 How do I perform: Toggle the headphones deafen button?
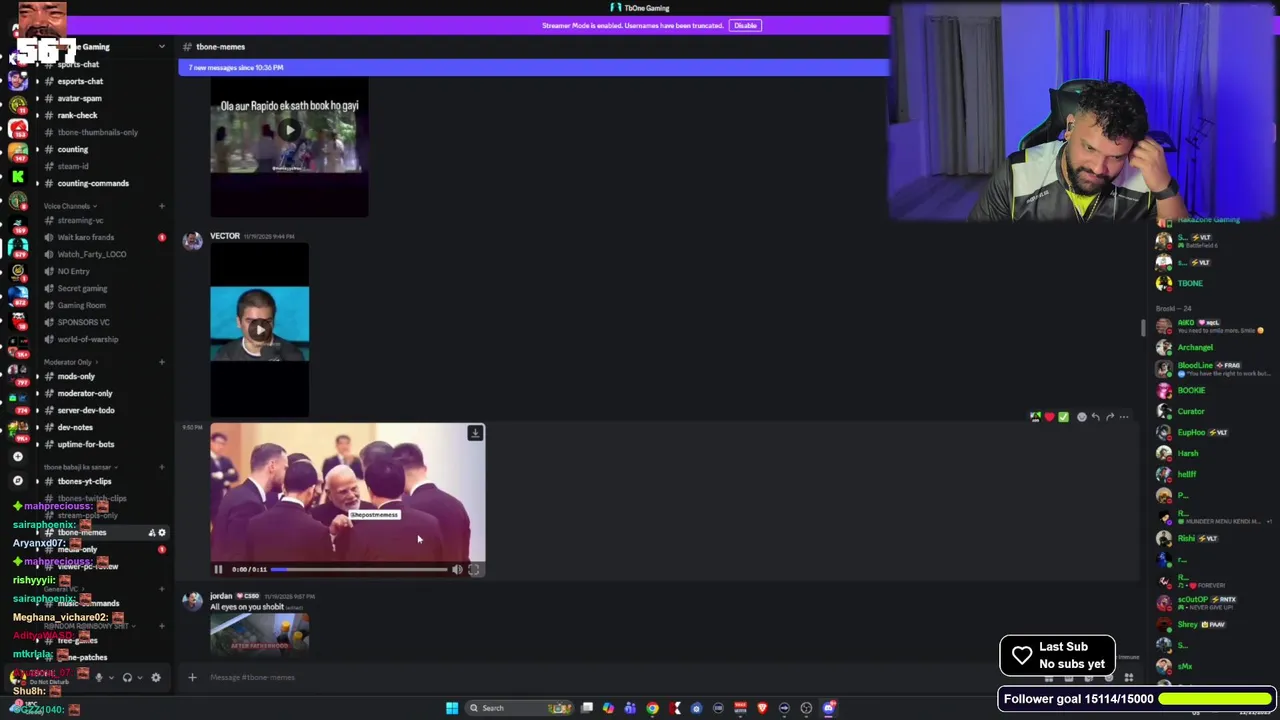(127, 677)
